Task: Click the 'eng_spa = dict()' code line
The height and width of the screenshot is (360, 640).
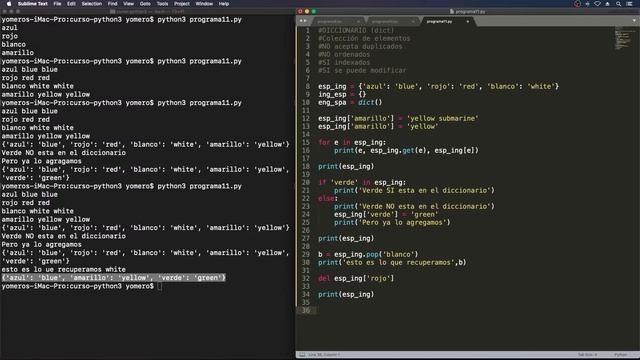Action: point(350,102)
